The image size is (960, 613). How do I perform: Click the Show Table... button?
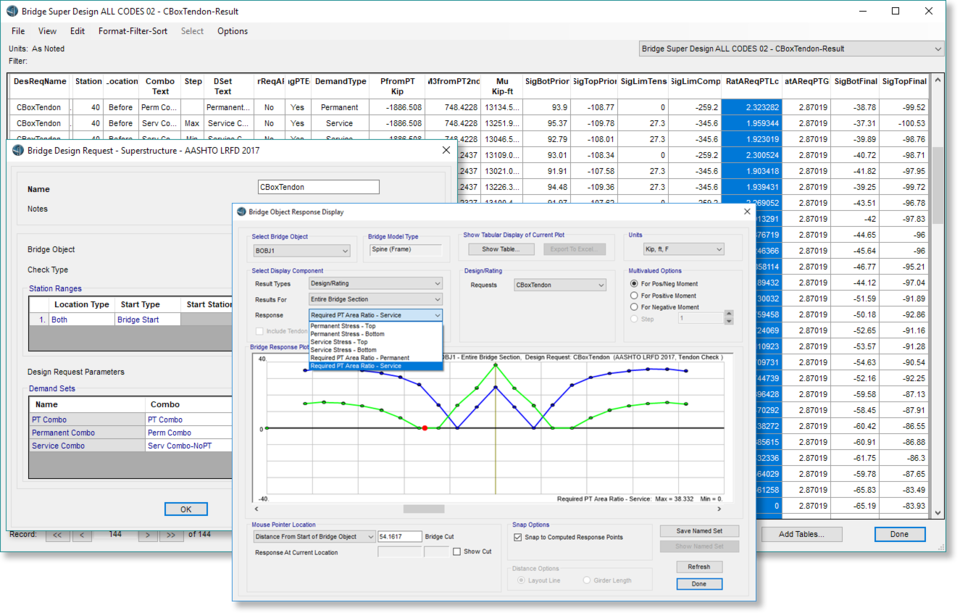click(x=500, y=249)
